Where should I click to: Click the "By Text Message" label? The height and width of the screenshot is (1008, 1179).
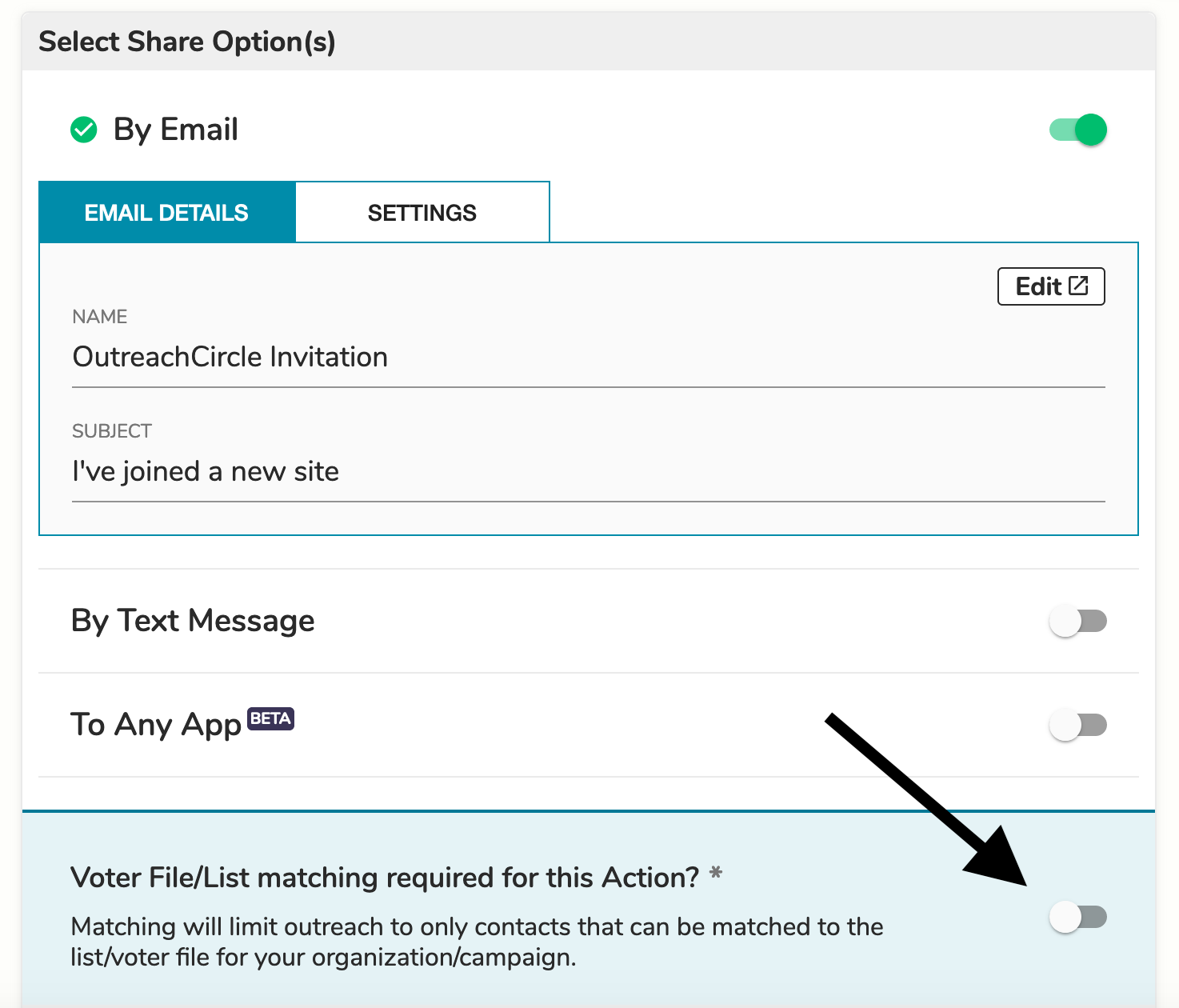pyautogui.click(x=193, y=621)
